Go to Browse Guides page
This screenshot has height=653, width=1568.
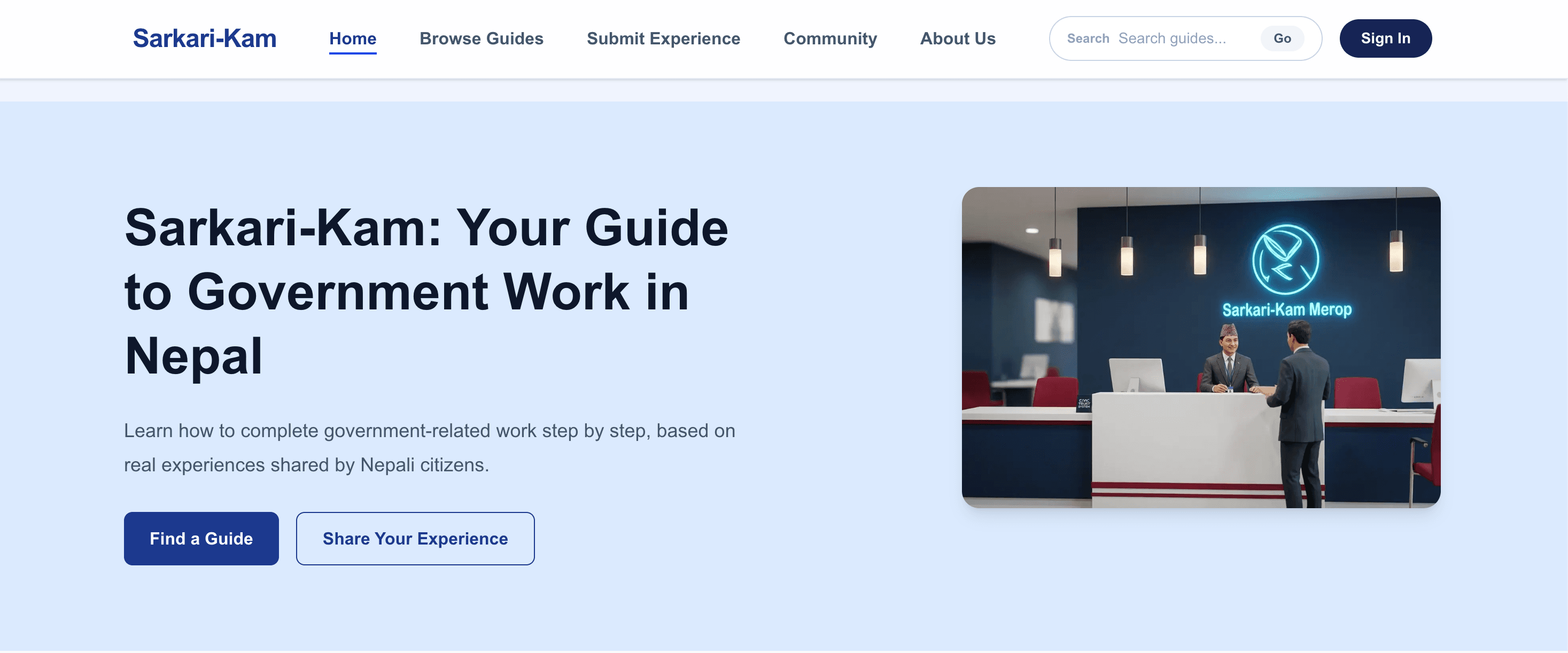(x=481, y=38)
